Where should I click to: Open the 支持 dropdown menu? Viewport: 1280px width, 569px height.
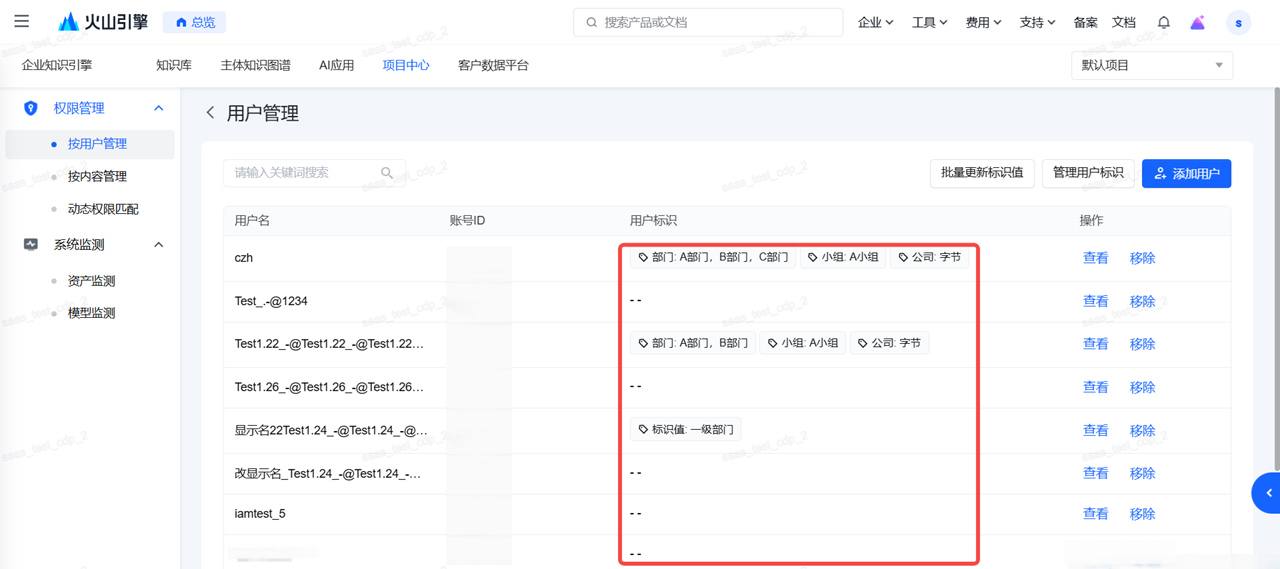1037,22
